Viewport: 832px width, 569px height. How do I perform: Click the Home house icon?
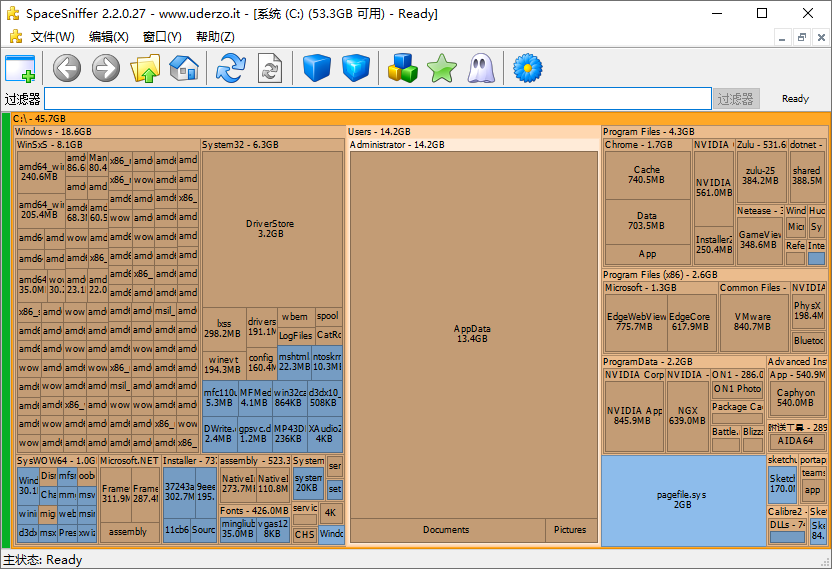pyautogui.click(x=184, y=68)
